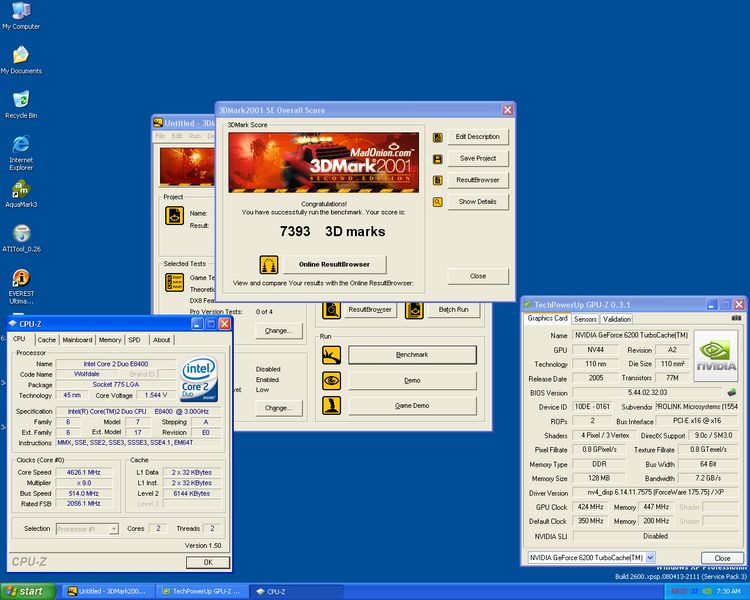The height and width of the screenshot is (600, 750).
Task: Switch to the Memory tab in CPU-Z
Action: click(x=110, y=340)
